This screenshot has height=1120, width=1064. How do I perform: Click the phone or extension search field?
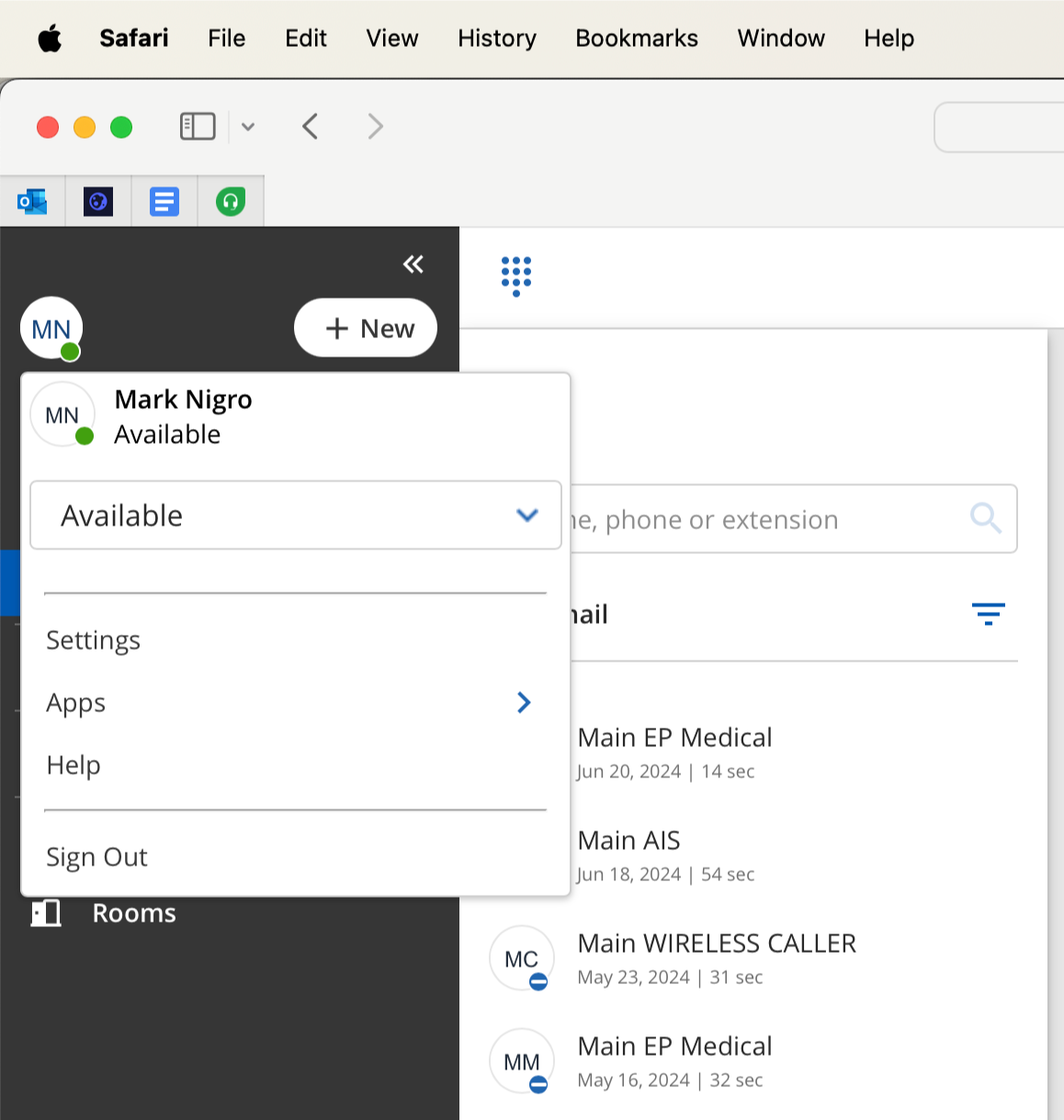763,519
